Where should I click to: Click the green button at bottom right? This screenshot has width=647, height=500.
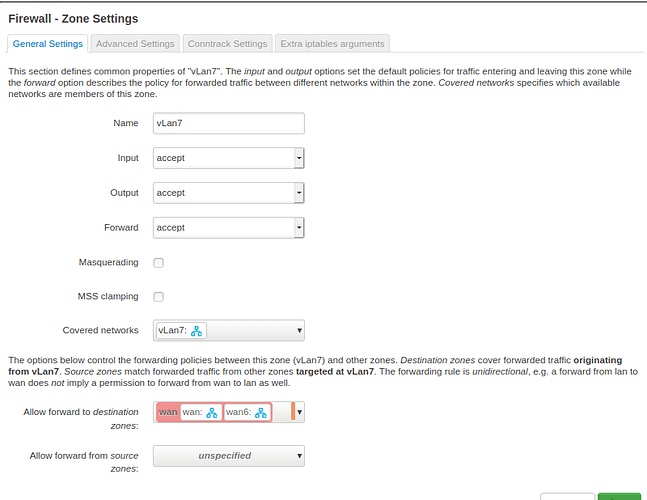(619, 496)
